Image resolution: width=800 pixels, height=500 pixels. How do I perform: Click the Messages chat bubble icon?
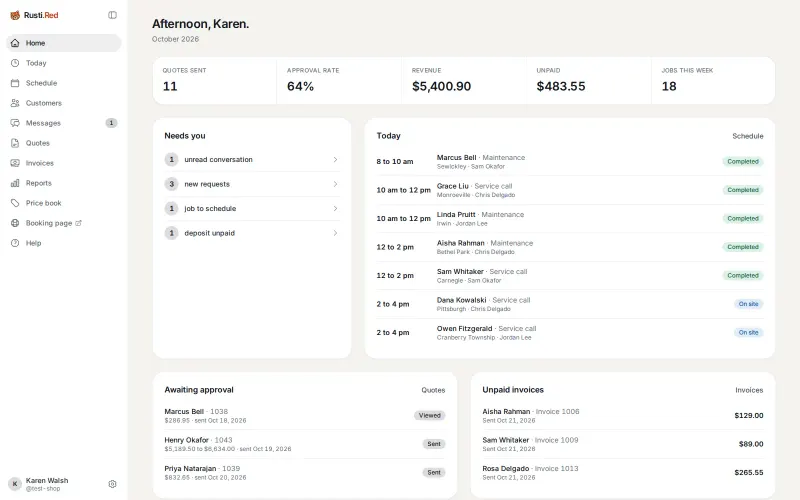15,123
